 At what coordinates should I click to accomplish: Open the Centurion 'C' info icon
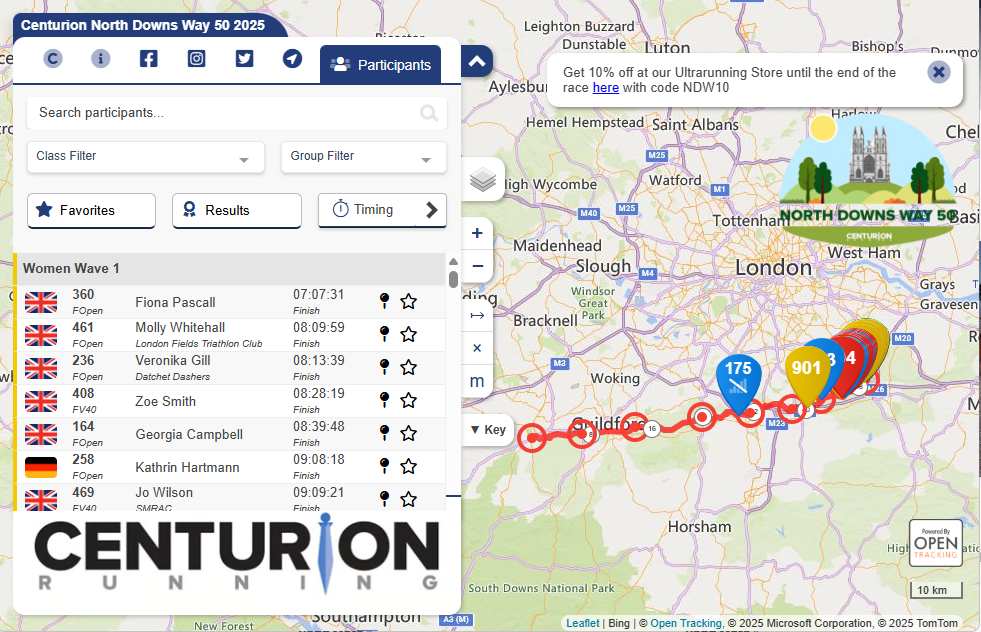point(53,59)
